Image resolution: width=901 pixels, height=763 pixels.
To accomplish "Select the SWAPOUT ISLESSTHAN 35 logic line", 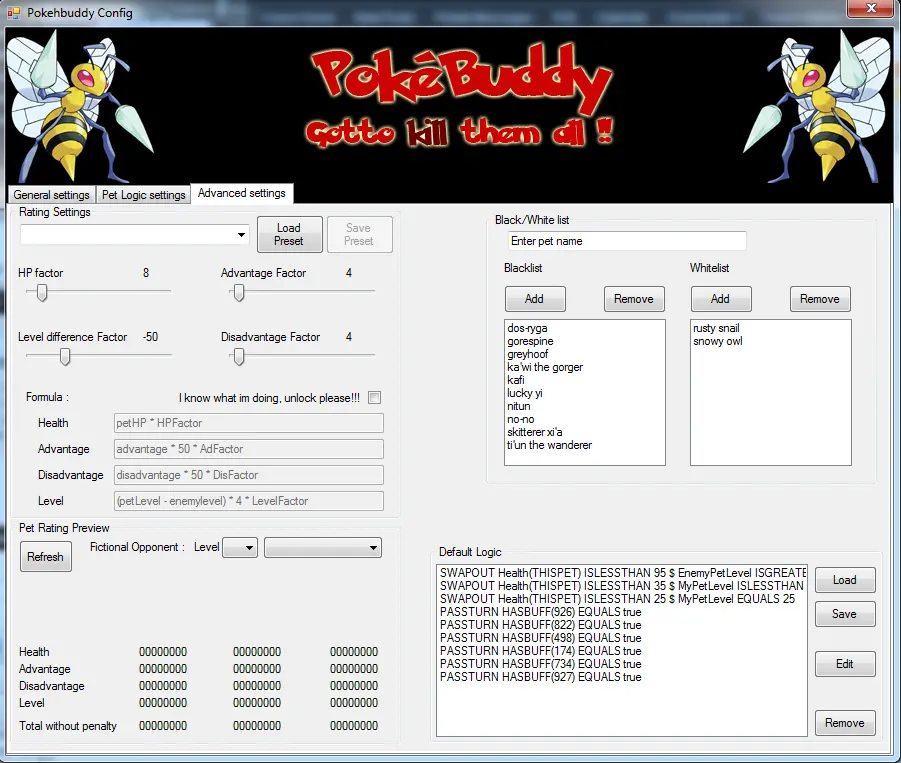I will tap(622, 586).
